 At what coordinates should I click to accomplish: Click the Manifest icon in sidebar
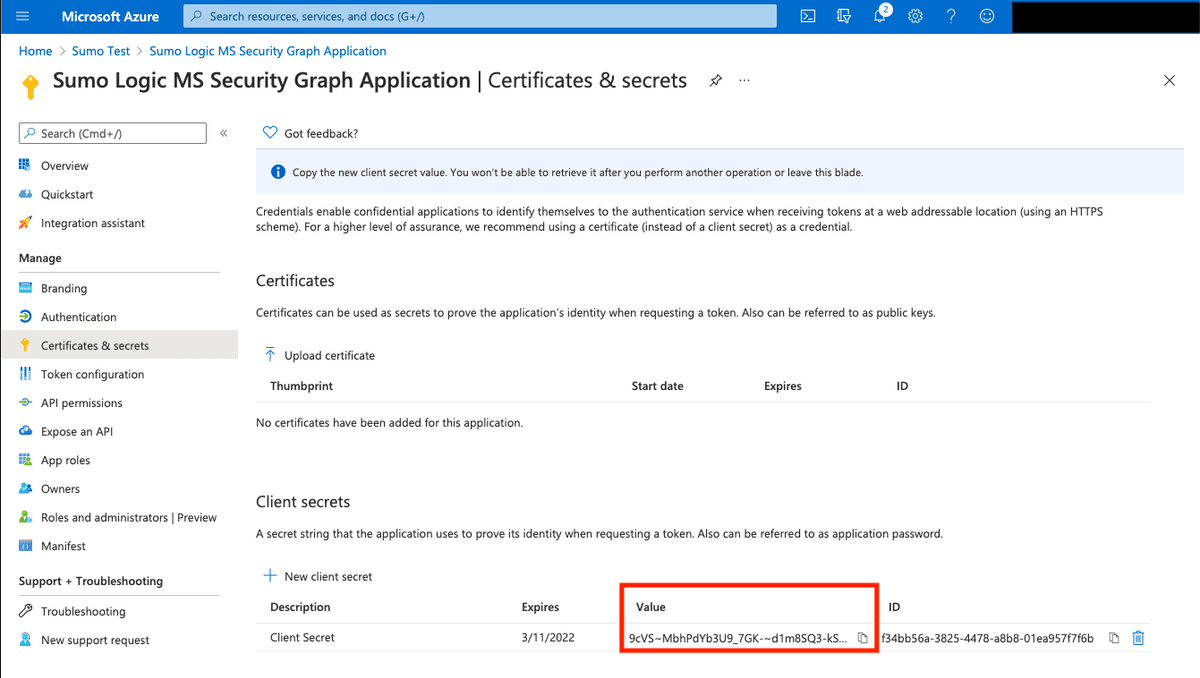25,546
